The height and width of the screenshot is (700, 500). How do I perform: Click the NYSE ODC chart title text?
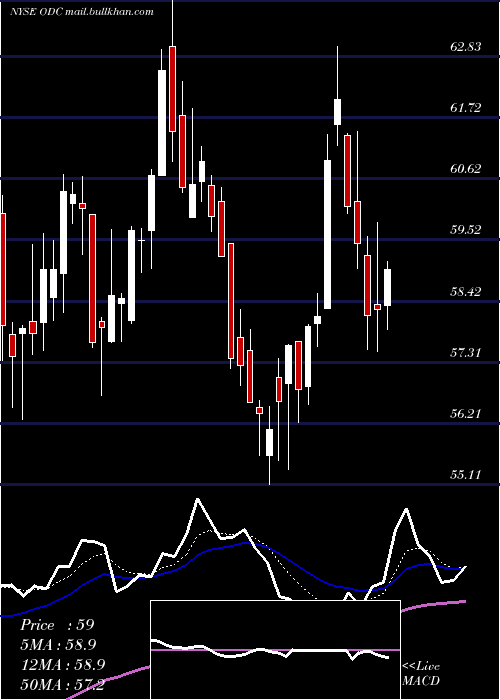(x=82, y=11)
